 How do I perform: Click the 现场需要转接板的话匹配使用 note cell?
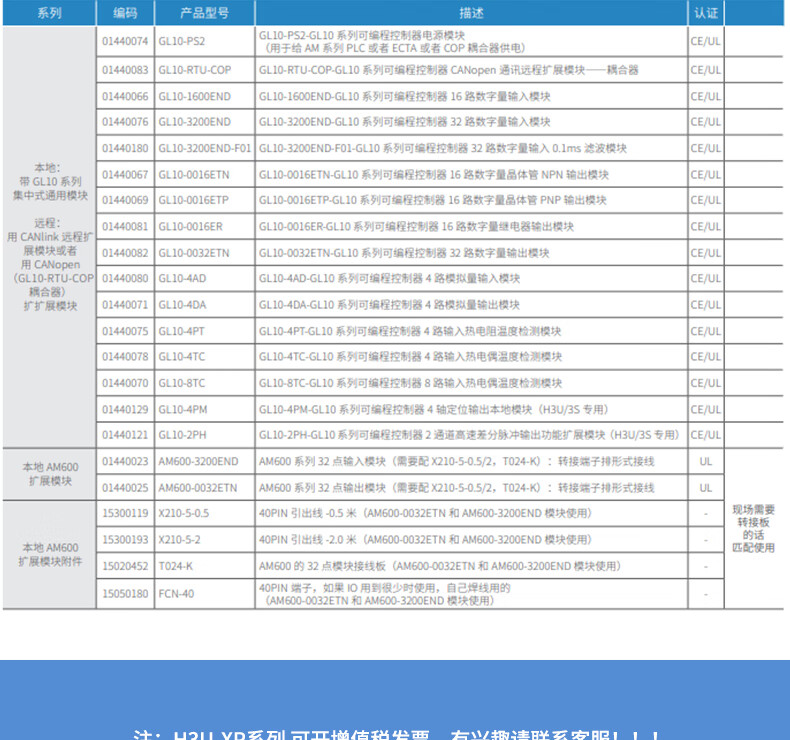753,528
